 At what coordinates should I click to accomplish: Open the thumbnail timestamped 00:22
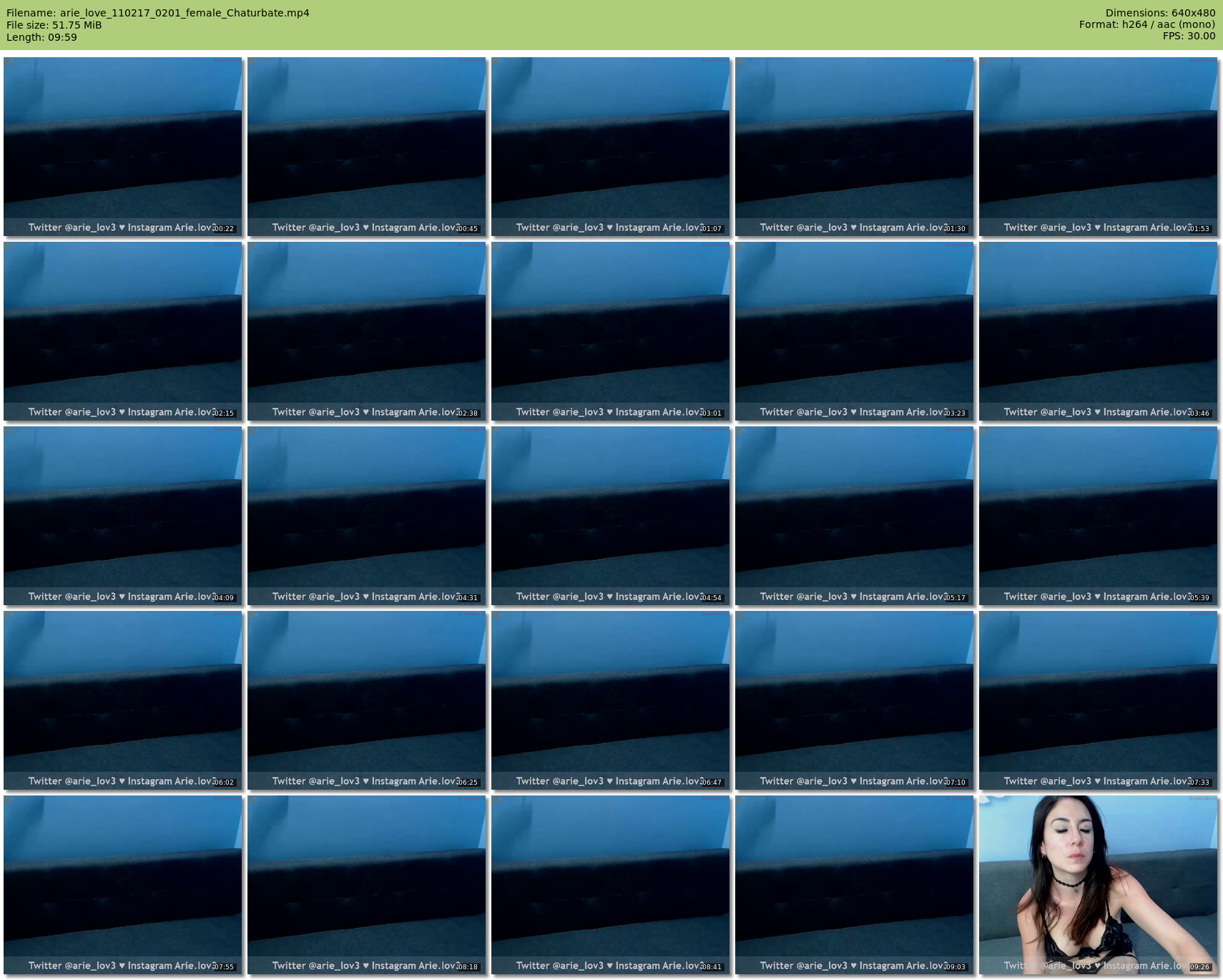click(122, 147)
